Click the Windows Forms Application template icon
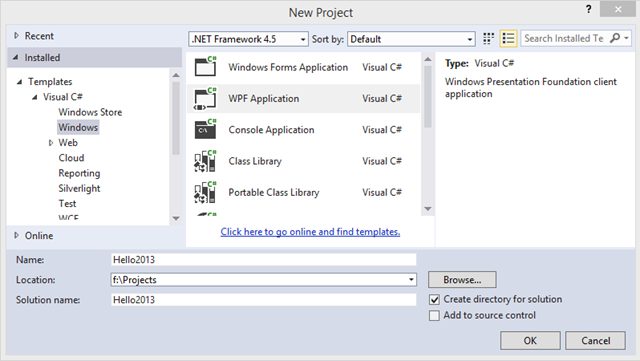The height and width of the screenshot is (361, 640). pos(205,67)
